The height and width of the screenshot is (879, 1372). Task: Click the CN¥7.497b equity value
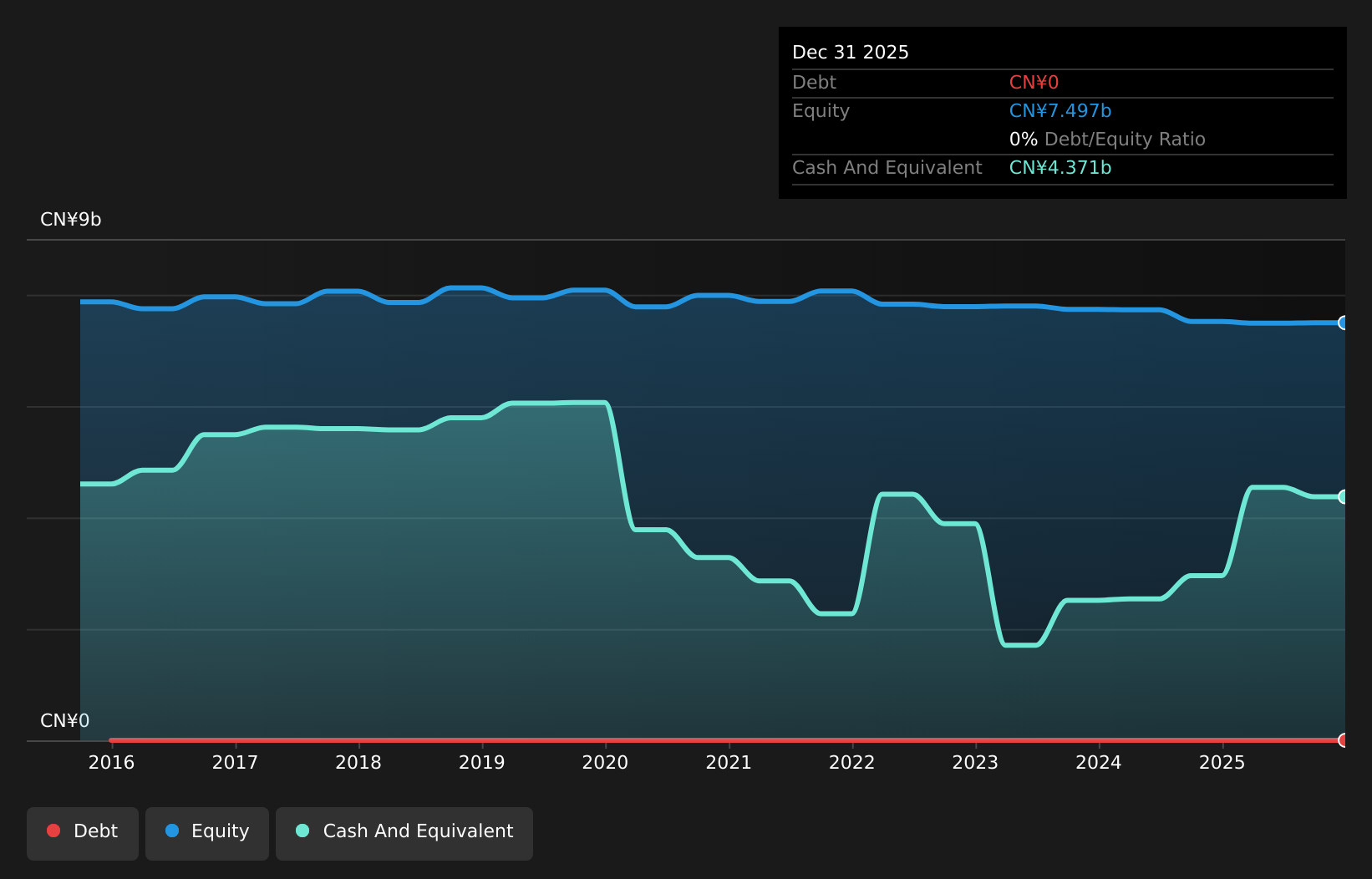click(1060, 111)
